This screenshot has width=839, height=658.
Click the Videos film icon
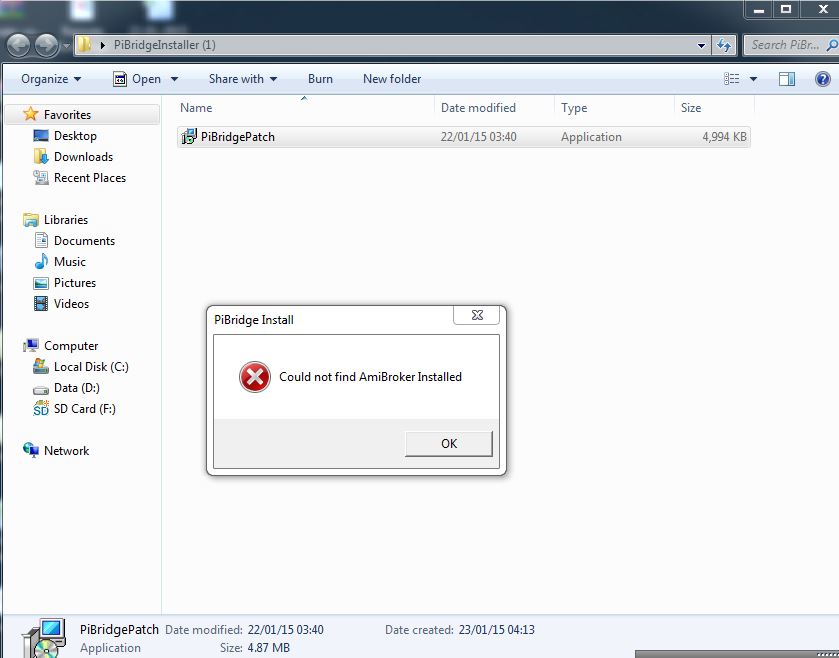pos(41,303)
